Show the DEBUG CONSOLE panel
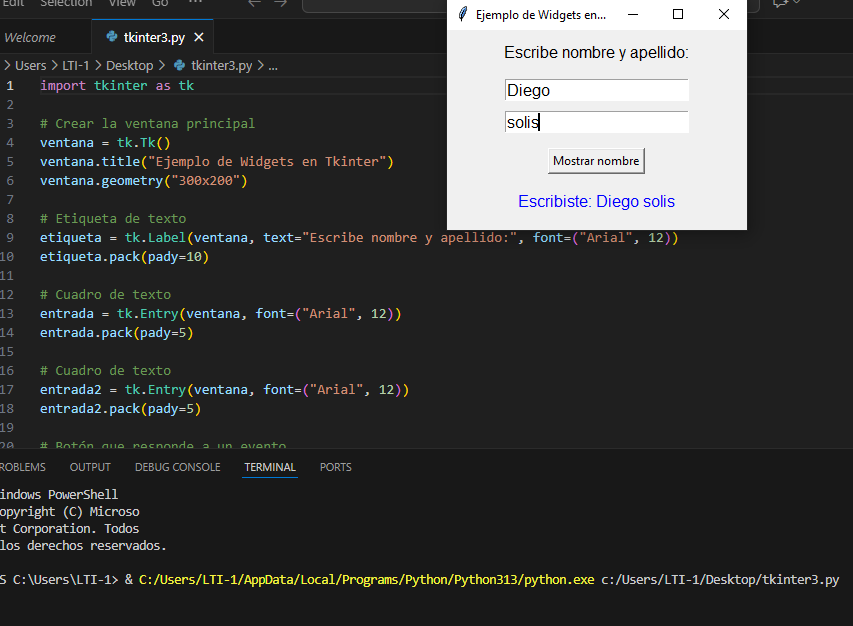 coord(177,467)
